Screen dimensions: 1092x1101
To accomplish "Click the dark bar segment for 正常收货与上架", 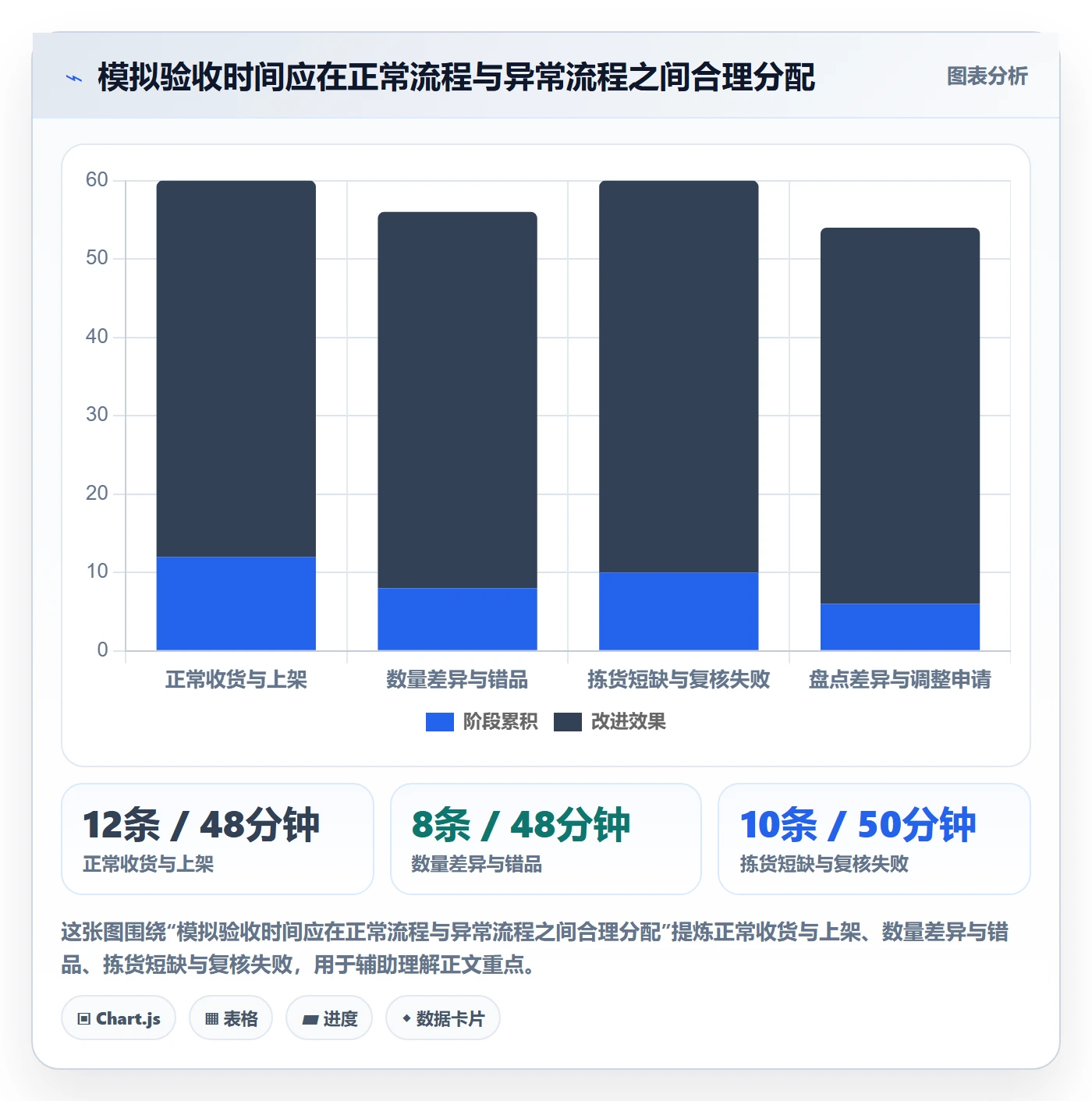I will (x=236, y=369).
